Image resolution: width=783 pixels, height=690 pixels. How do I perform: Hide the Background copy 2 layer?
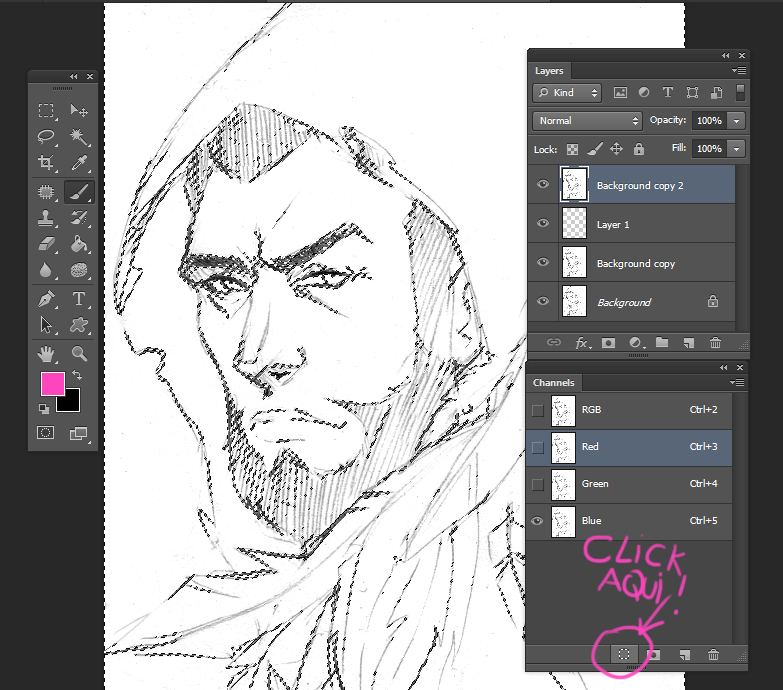[x=543, y=185]
